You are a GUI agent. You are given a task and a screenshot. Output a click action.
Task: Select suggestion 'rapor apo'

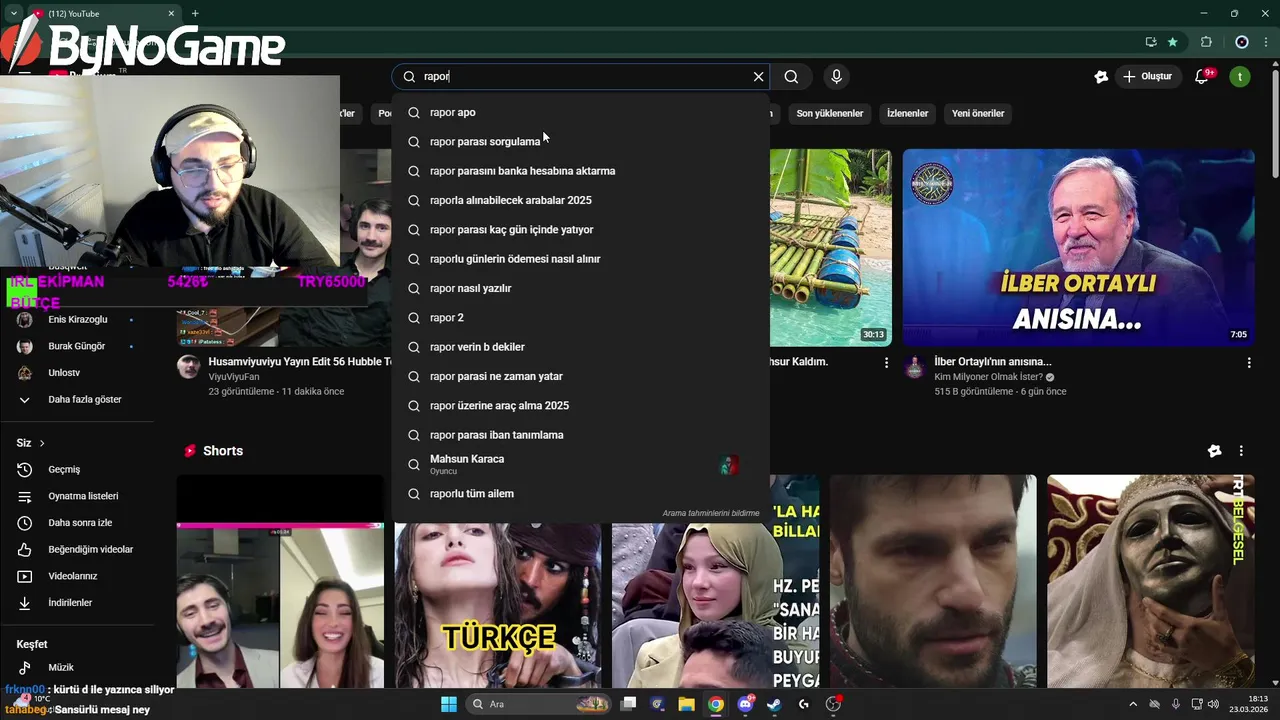pyautogui.click(x=581, y=113)
